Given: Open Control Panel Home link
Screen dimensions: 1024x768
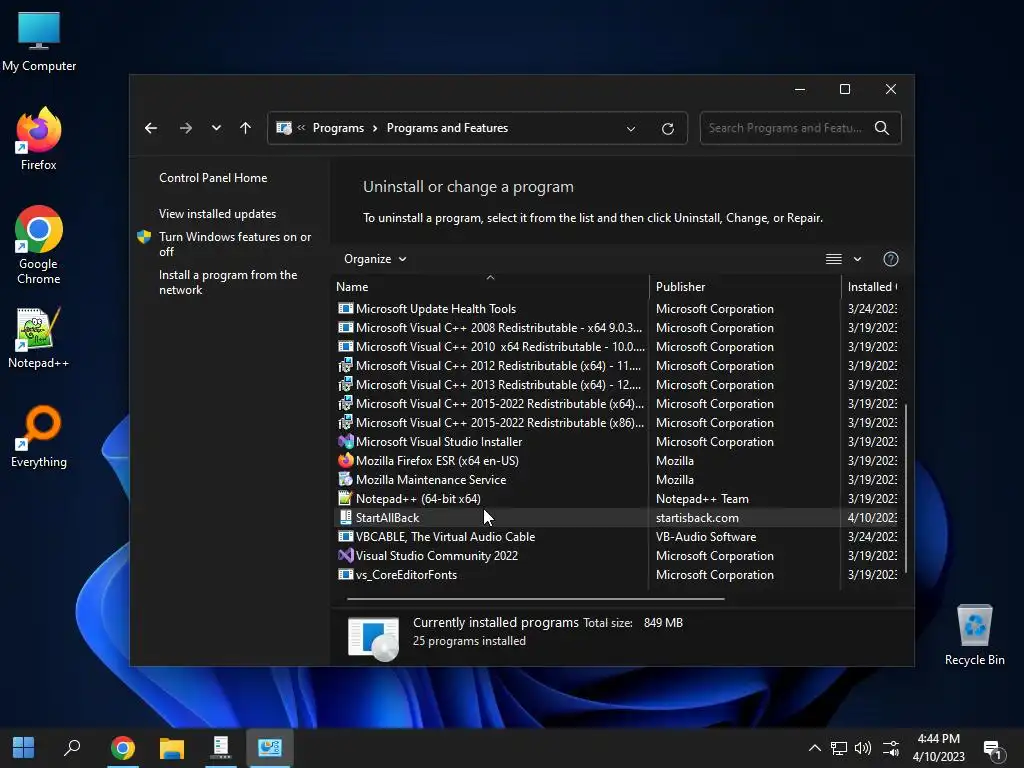Looking at the screenshot, I should tap(213, 178).
